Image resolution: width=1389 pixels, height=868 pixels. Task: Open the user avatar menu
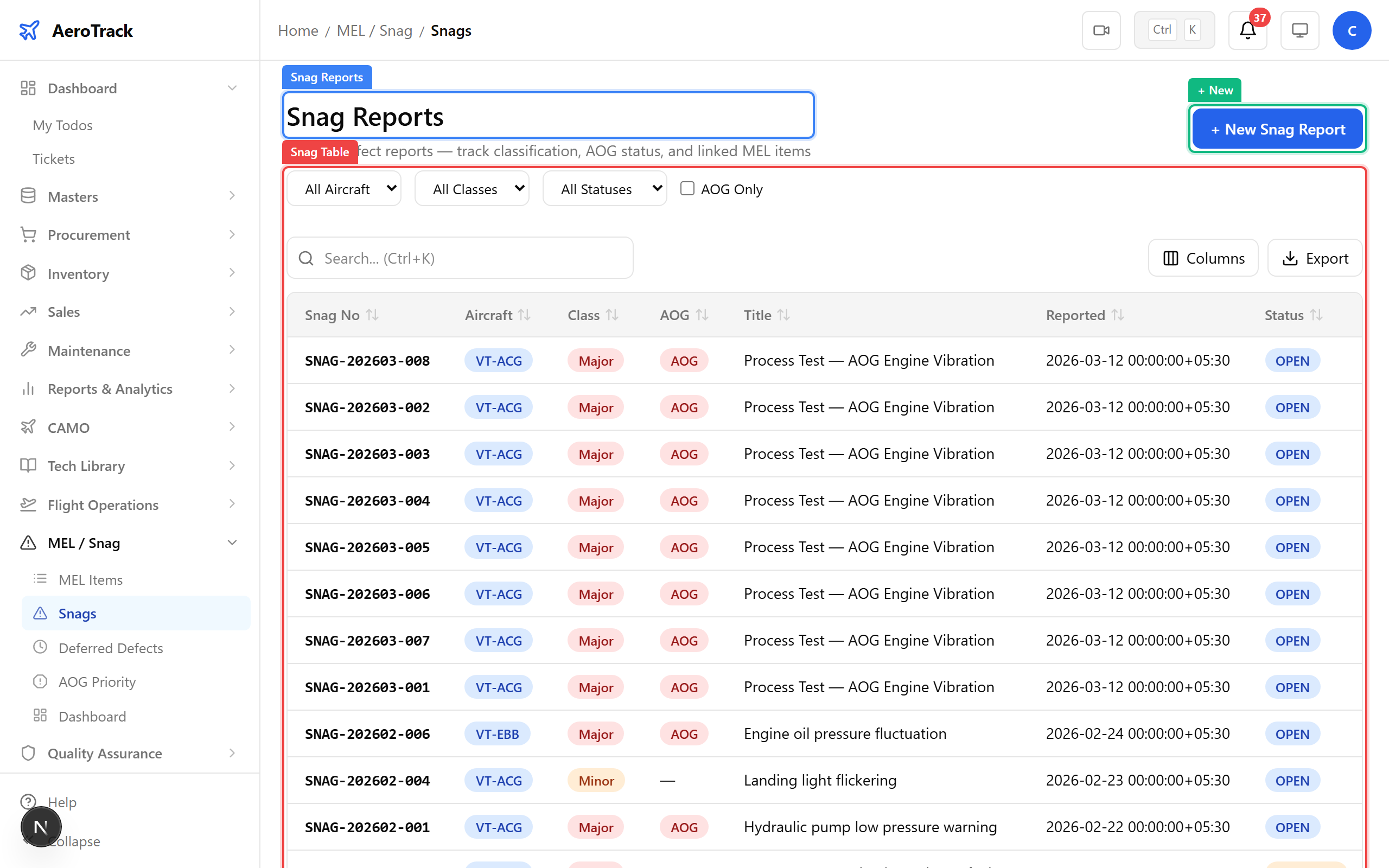[x=1352, y=30]
